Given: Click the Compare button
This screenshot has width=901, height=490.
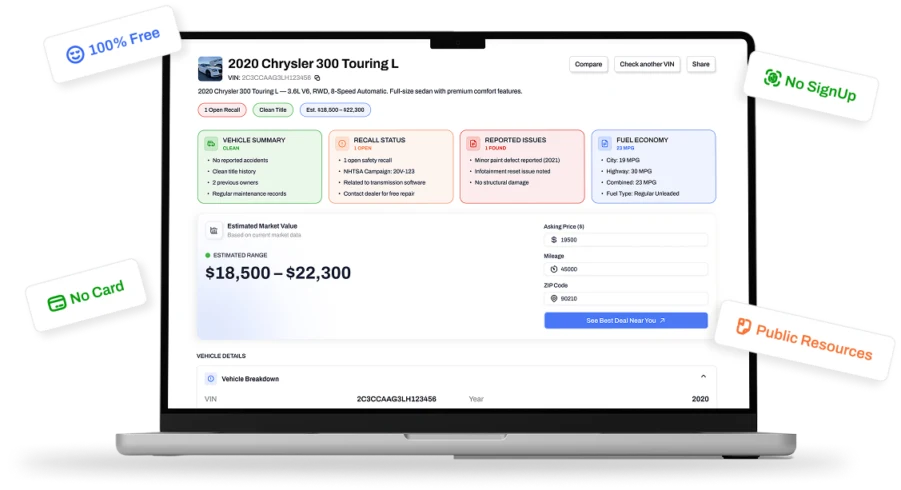Looking at the screenshot, I should pos(588,64).
